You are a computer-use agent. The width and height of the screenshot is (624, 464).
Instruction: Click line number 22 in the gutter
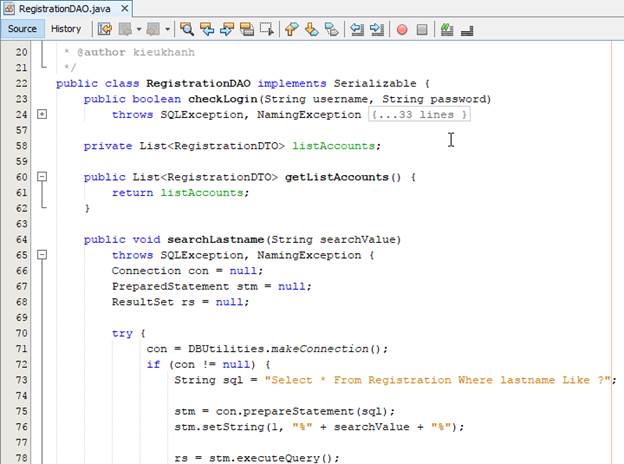21,83
